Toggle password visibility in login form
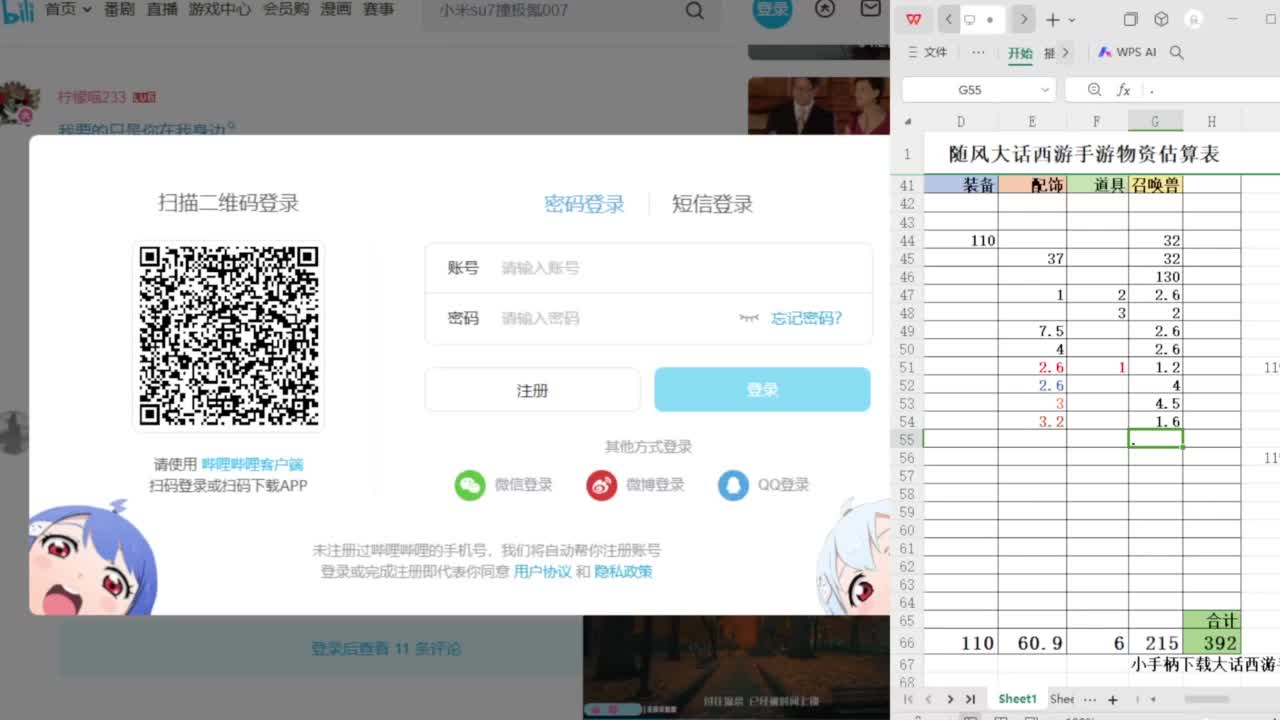1280x720 pixels. [x=746, y=317]
